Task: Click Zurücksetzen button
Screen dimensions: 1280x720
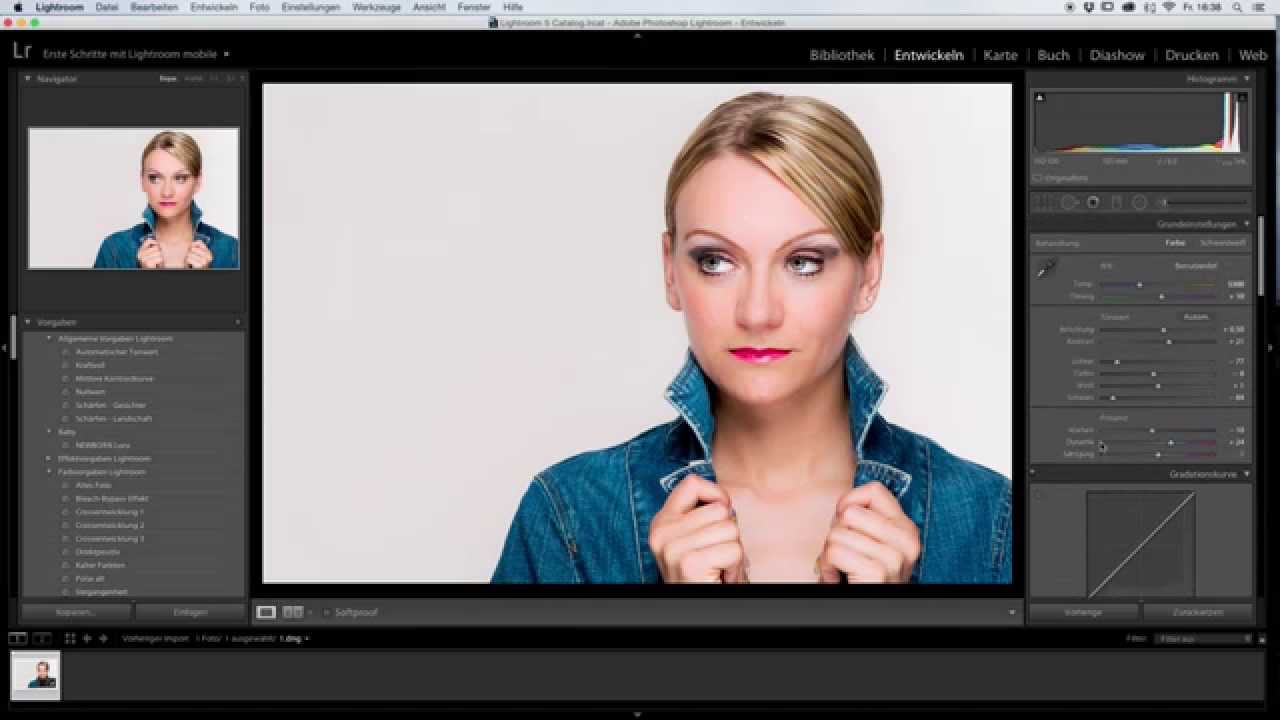Action: click(1198, 612)
